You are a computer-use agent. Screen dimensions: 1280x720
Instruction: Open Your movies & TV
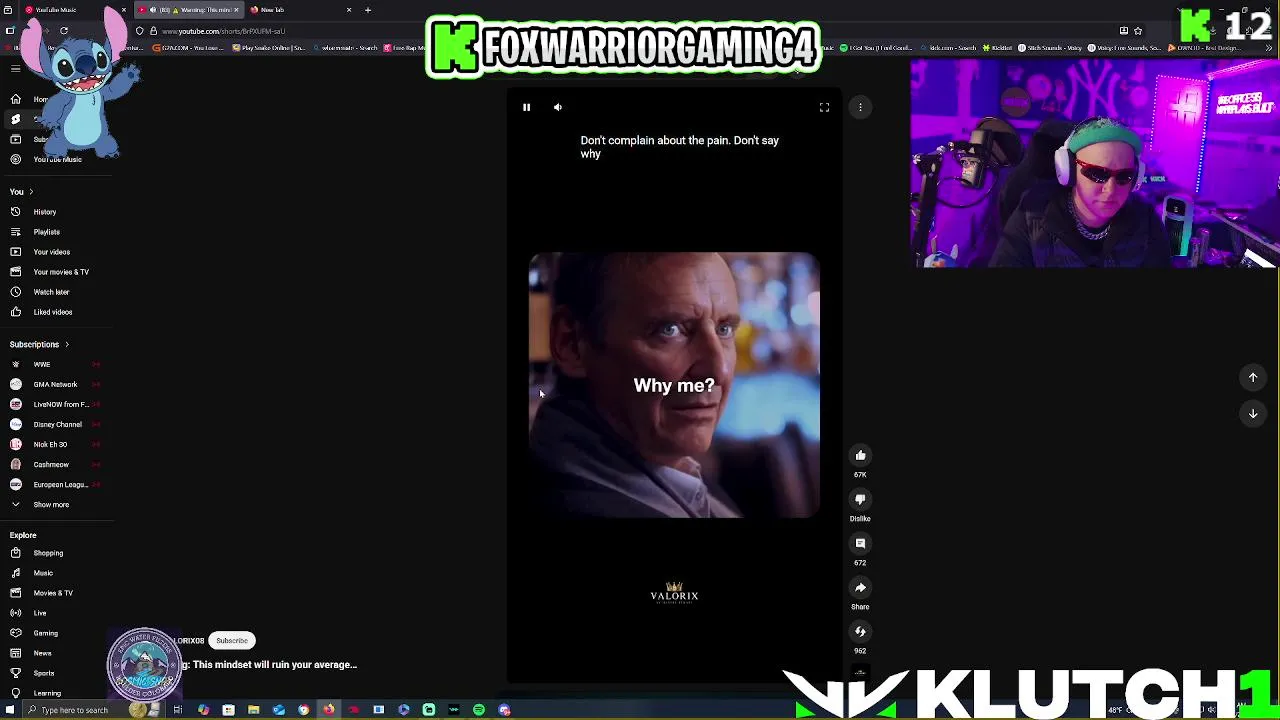(61, 272)
